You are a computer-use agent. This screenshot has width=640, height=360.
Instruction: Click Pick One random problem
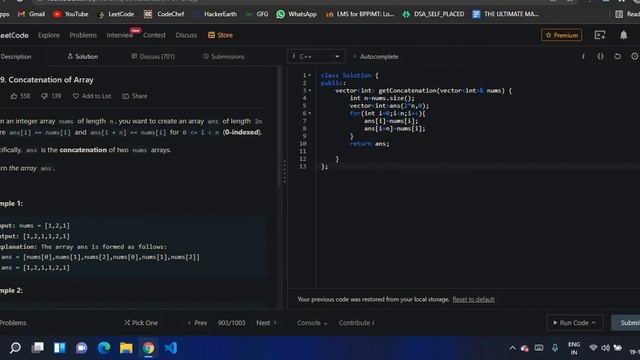click(141, 322)
